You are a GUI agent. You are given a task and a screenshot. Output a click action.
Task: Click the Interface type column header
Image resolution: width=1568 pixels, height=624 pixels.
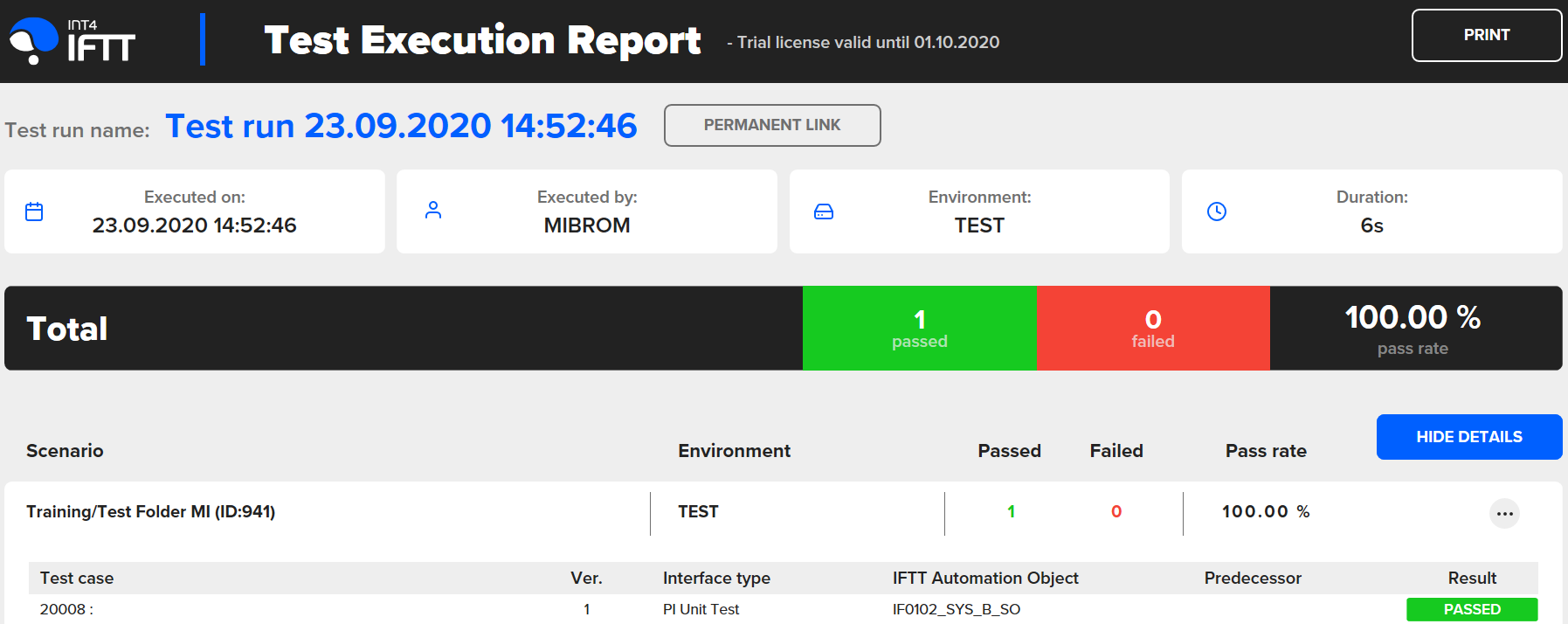(716, 578)
